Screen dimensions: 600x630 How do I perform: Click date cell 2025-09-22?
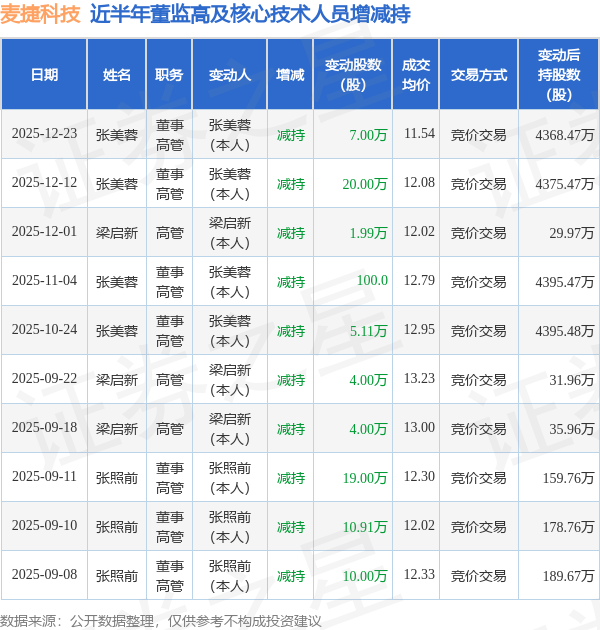click(x=44, y=378)
